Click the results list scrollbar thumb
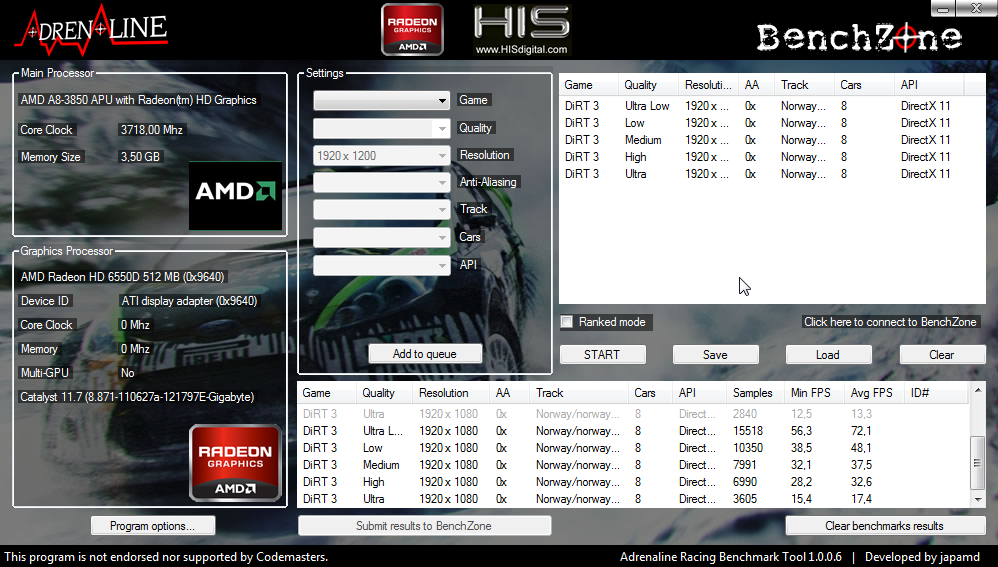 pos(978,463)
